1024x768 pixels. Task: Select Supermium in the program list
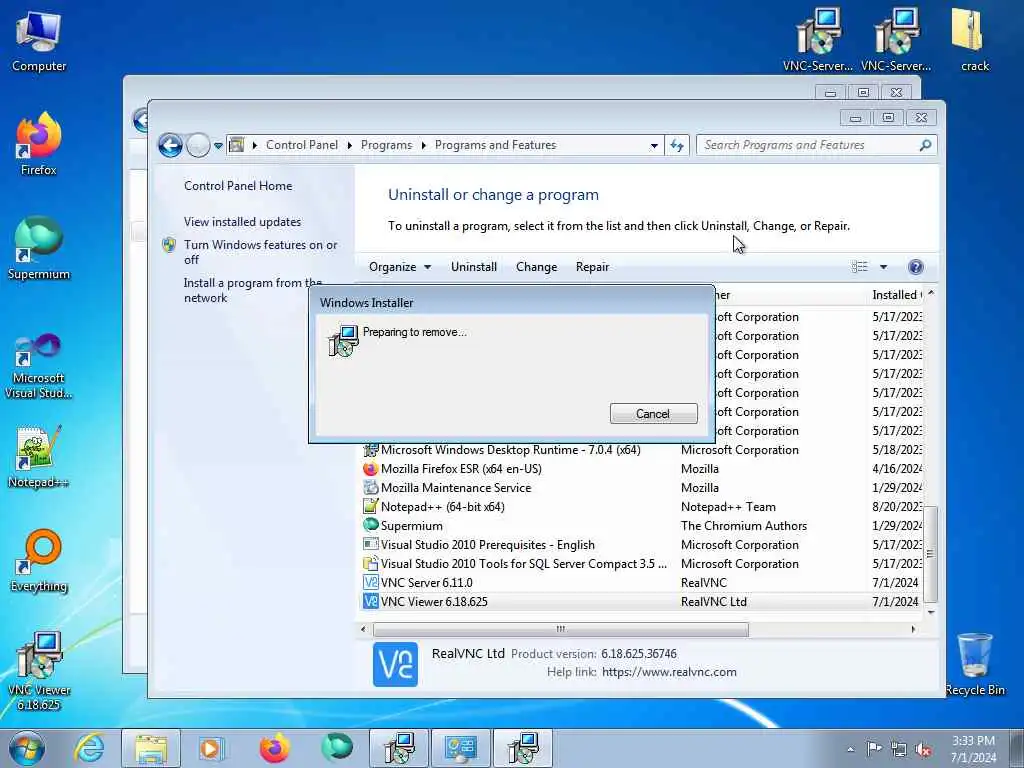click(641, 526)
